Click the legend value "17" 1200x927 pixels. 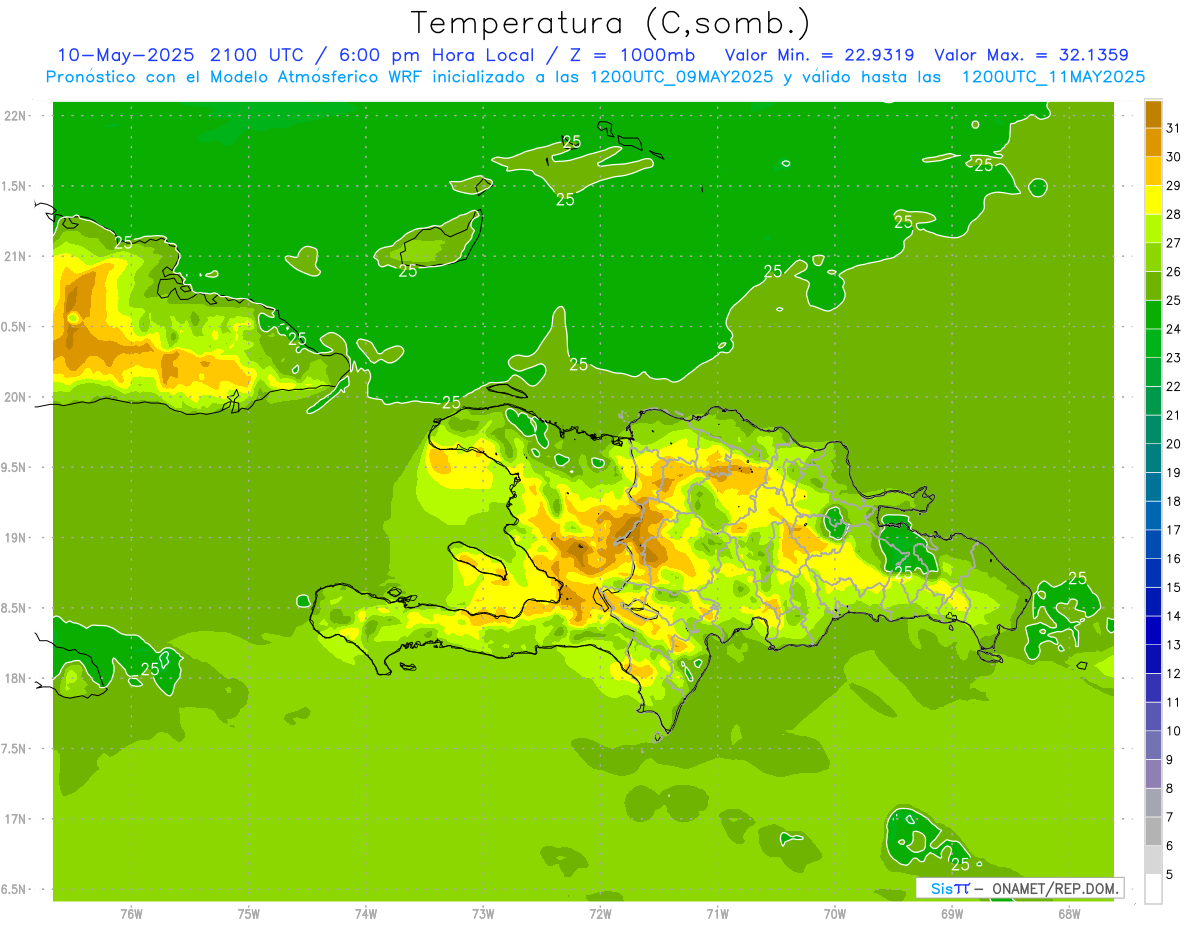(x=1174, y=530)
